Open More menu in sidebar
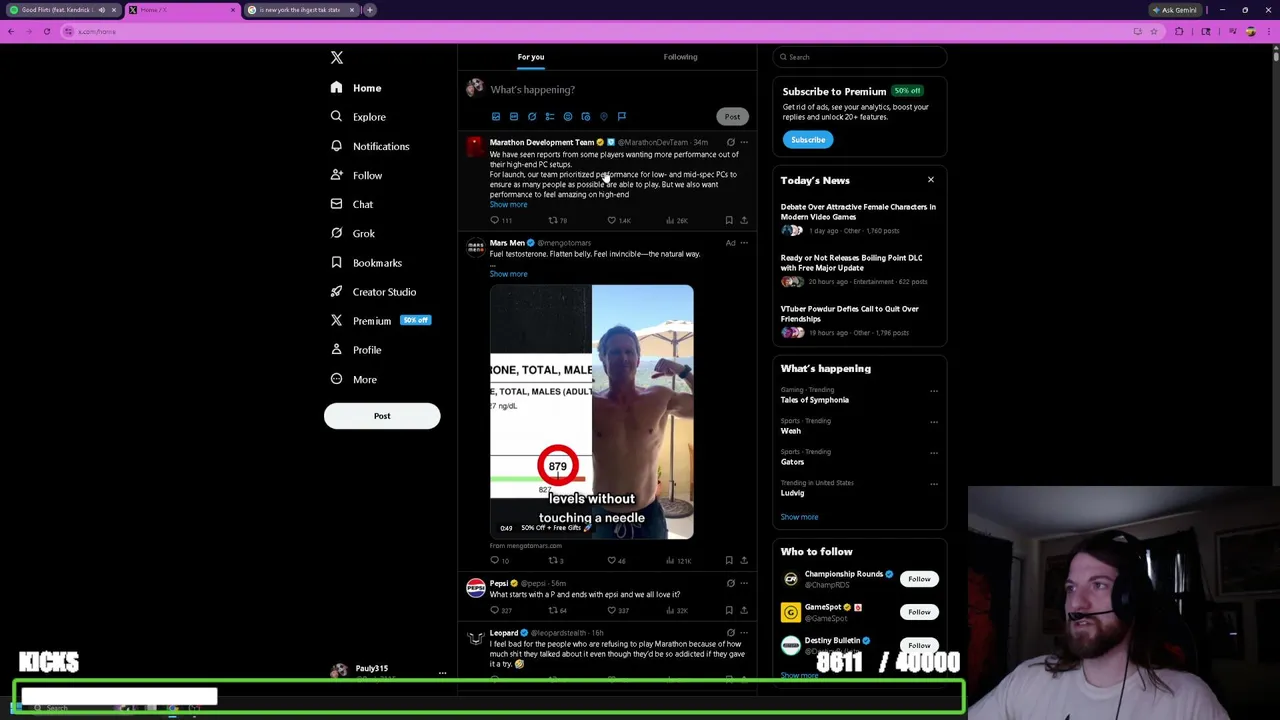 pyautogui.click(x=353, y=380)
